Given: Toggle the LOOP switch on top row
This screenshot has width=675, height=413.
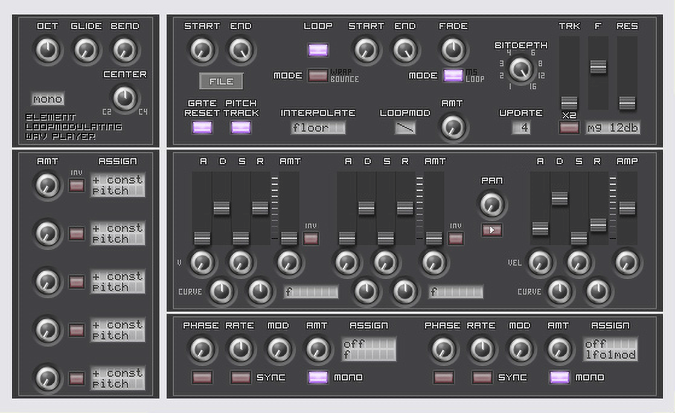Looking at the screenshot, I should coord(318,50).
